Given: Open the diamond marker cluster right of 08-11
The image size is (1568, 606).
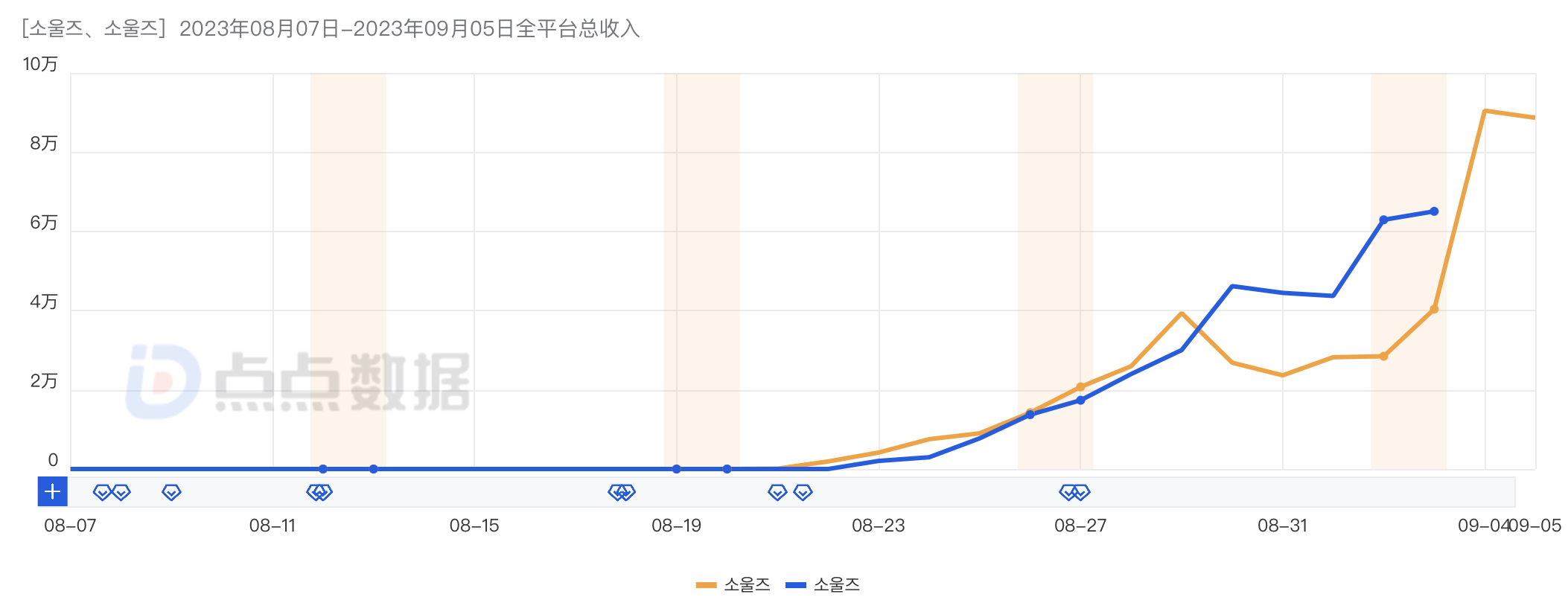Looking at the screenshot, I should click(320, 492).
